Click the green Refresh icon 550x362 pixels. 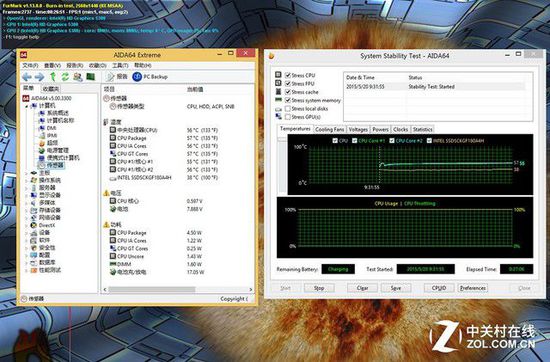pyautogui.click(x=65, y=76)
